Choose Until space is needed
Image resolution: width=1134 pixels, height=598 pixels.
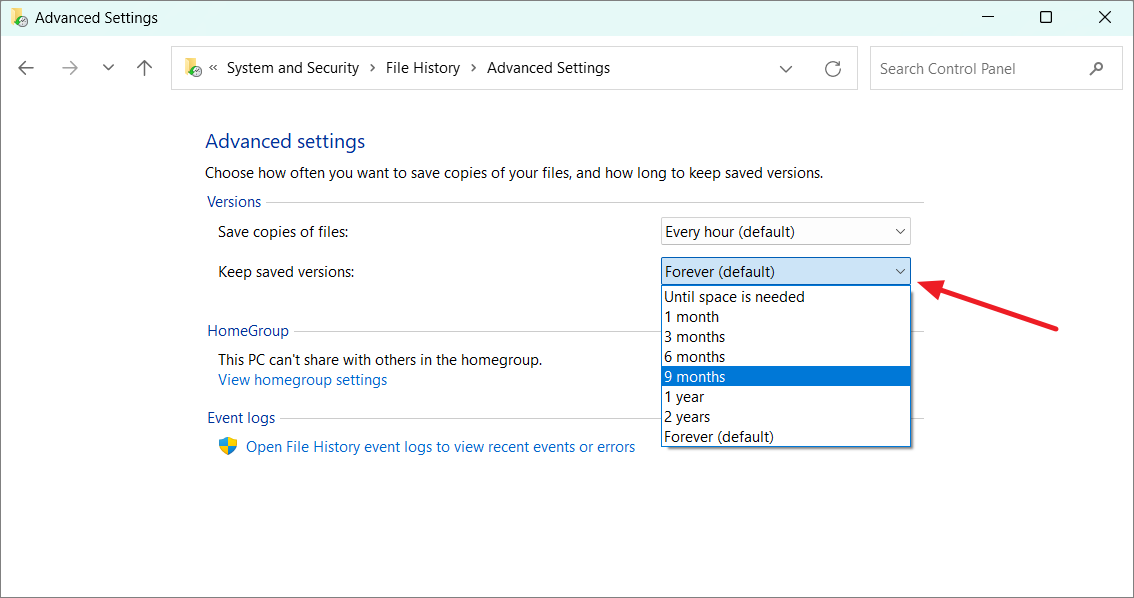(x=785, y=297)
